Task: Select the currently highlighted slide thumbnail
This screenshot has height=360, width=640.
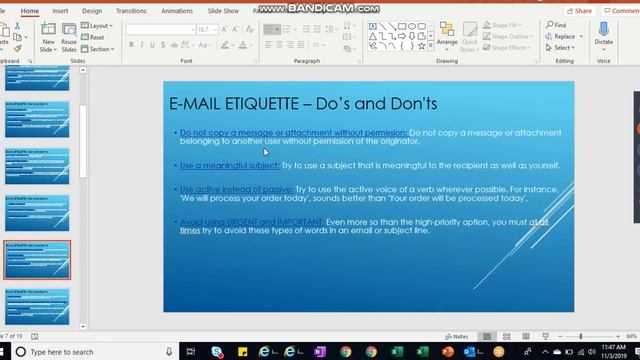Action: 37,260
